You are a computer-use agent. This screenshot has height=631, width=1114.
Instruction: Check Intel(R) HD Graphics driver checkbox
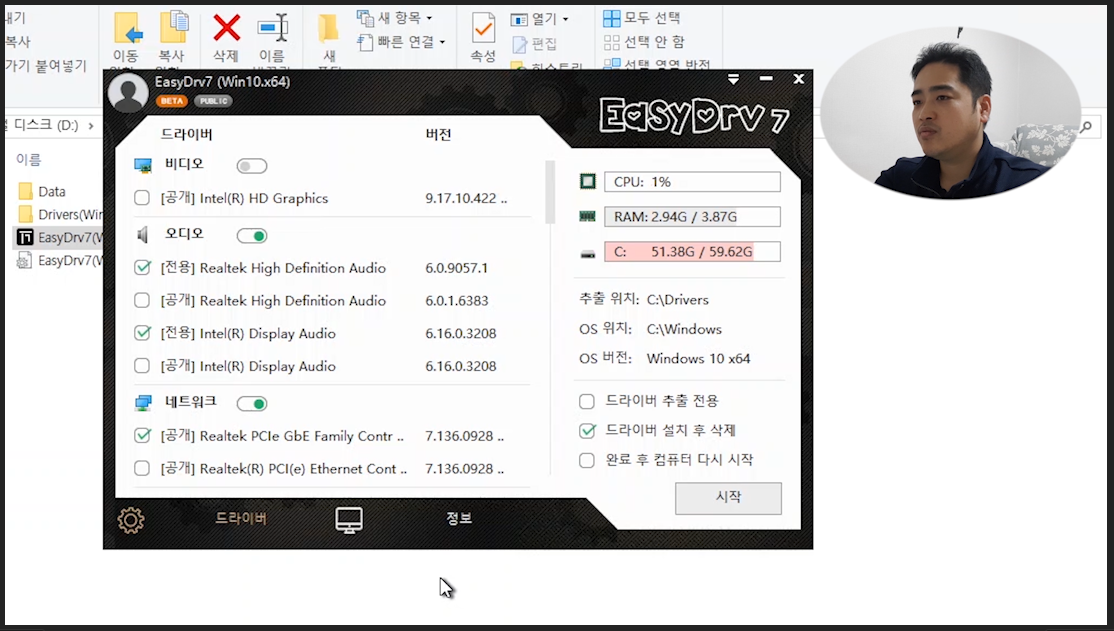point(142,198)
